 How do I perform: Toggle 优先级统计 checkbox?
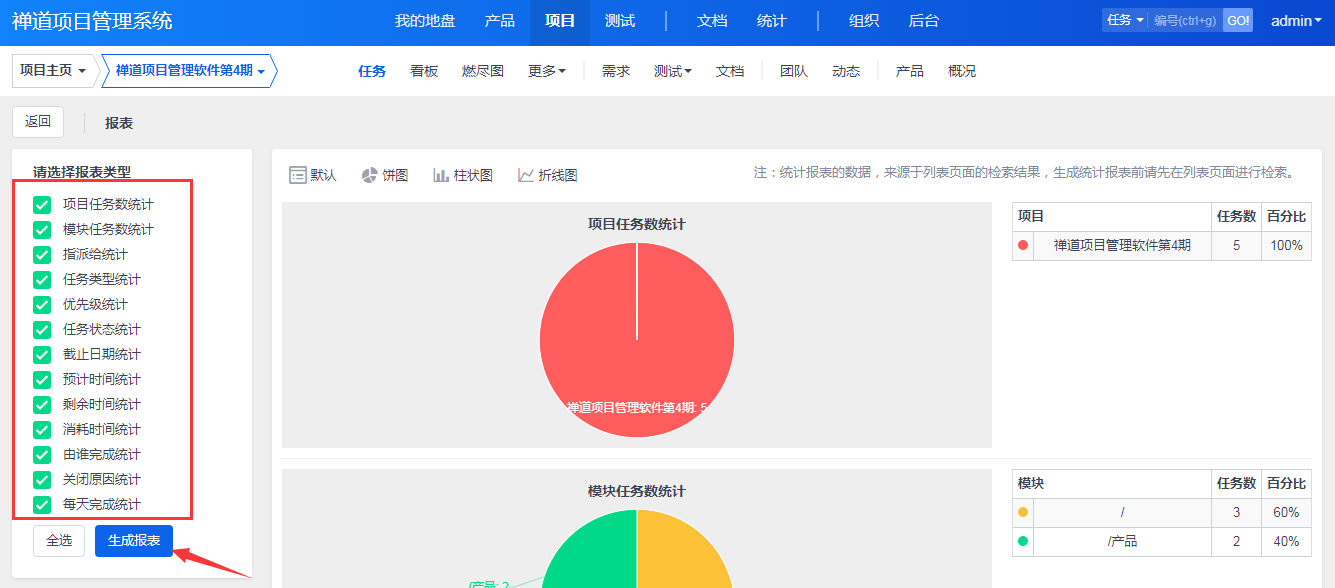[x=42, y=304]
